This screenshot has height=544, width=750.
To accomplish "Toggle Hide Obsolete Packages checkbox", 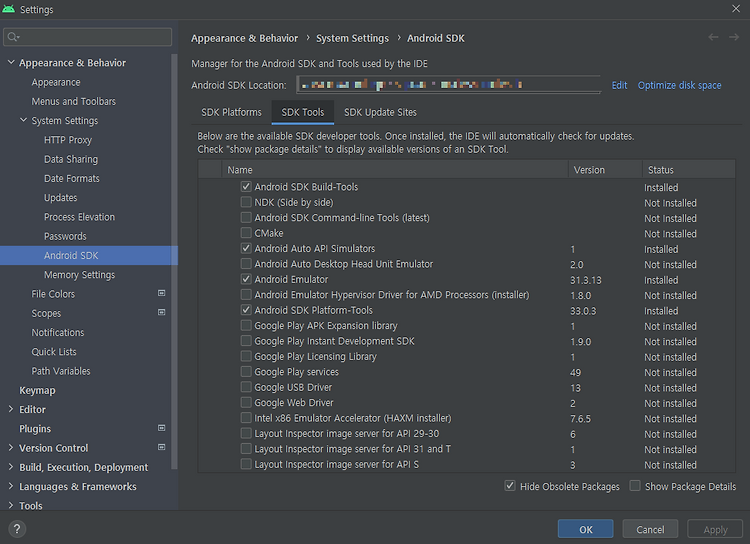I will [x=510, y=486].
